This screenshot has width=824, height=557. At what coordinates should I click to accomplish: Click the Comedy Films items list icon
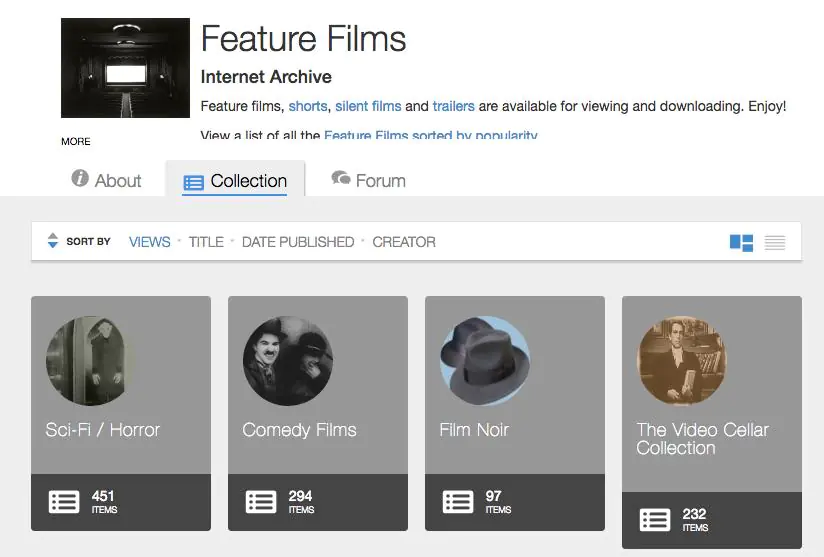coord(261,502)
